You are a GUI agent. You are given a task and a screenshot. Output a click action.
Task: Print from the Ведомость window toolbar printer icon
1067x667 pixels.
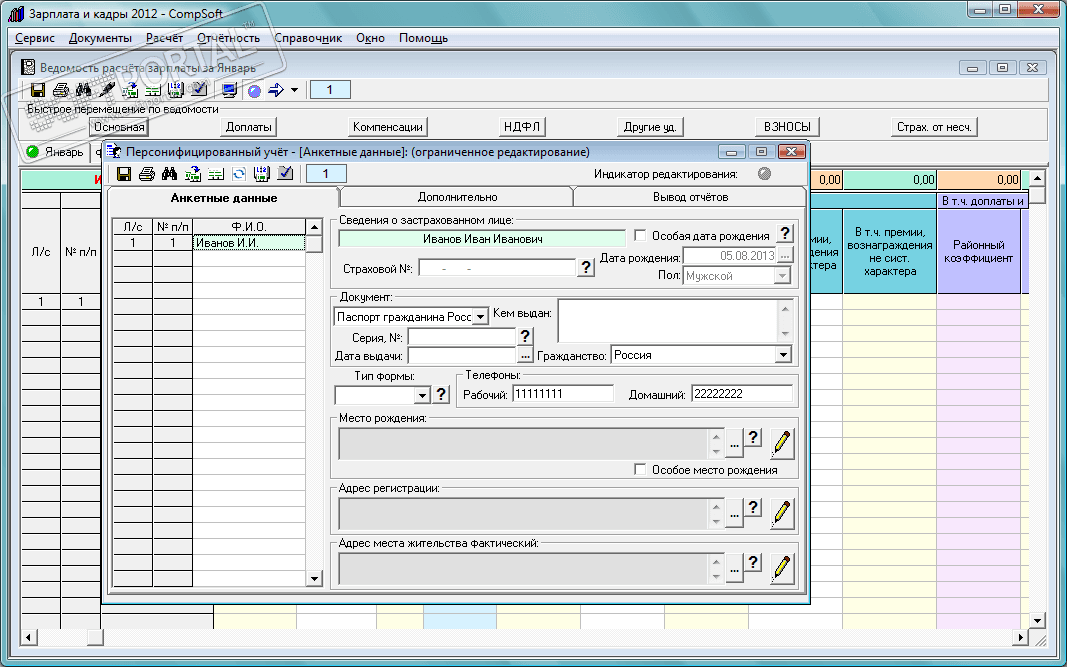tap(61, 90)
